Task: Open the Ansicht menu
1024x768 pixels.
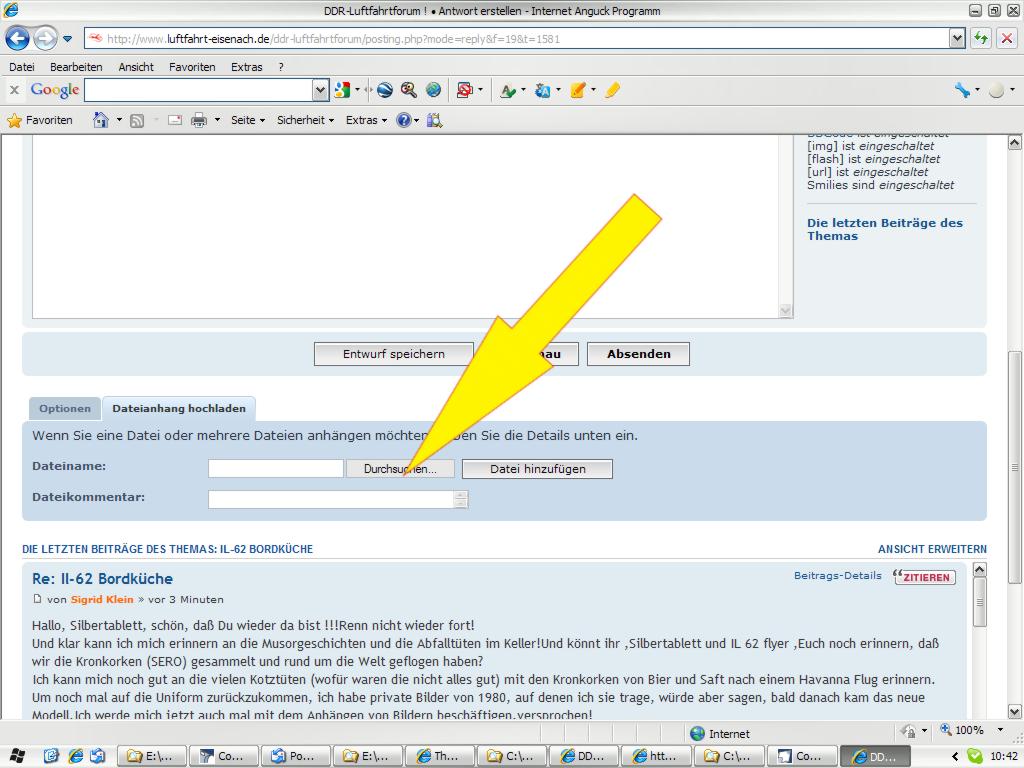Action: (x=136, y=67)
